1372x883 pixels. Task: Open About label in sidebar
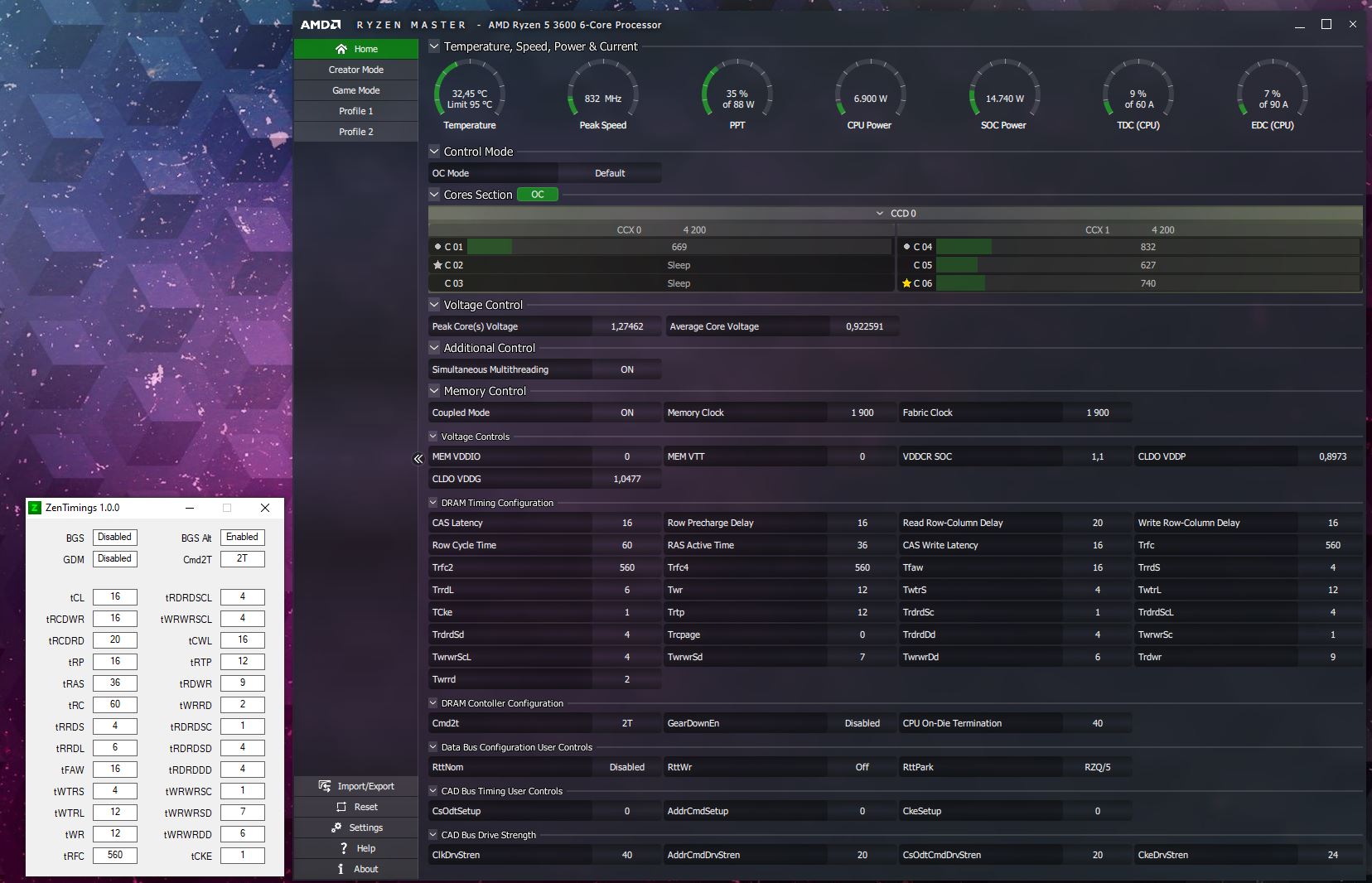point(366,869)
